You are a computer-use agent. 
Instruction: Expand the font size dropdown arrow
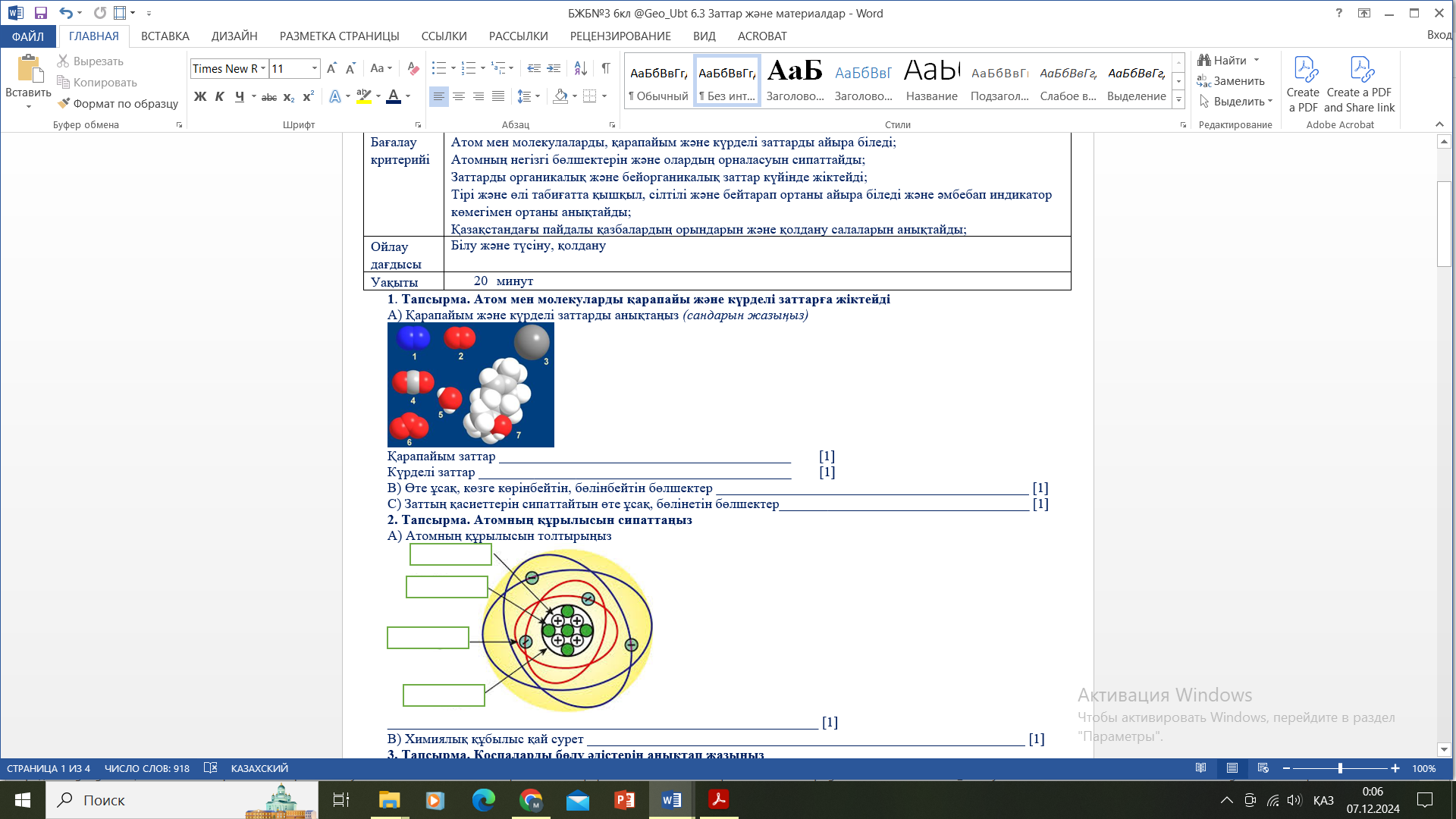[315, 68]
